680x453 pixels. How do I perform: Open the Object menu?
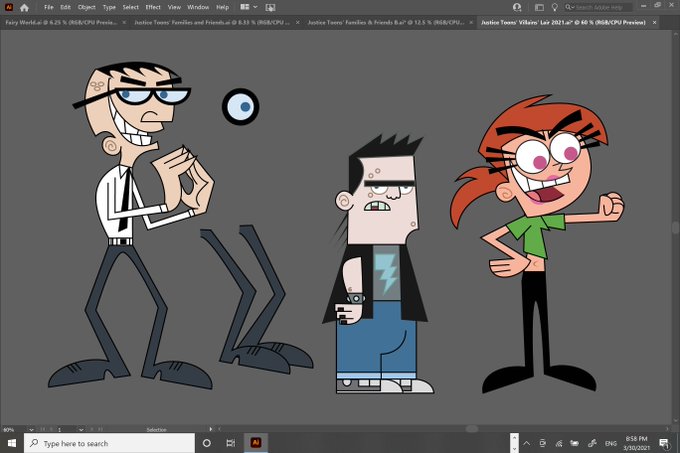[87, 7]
